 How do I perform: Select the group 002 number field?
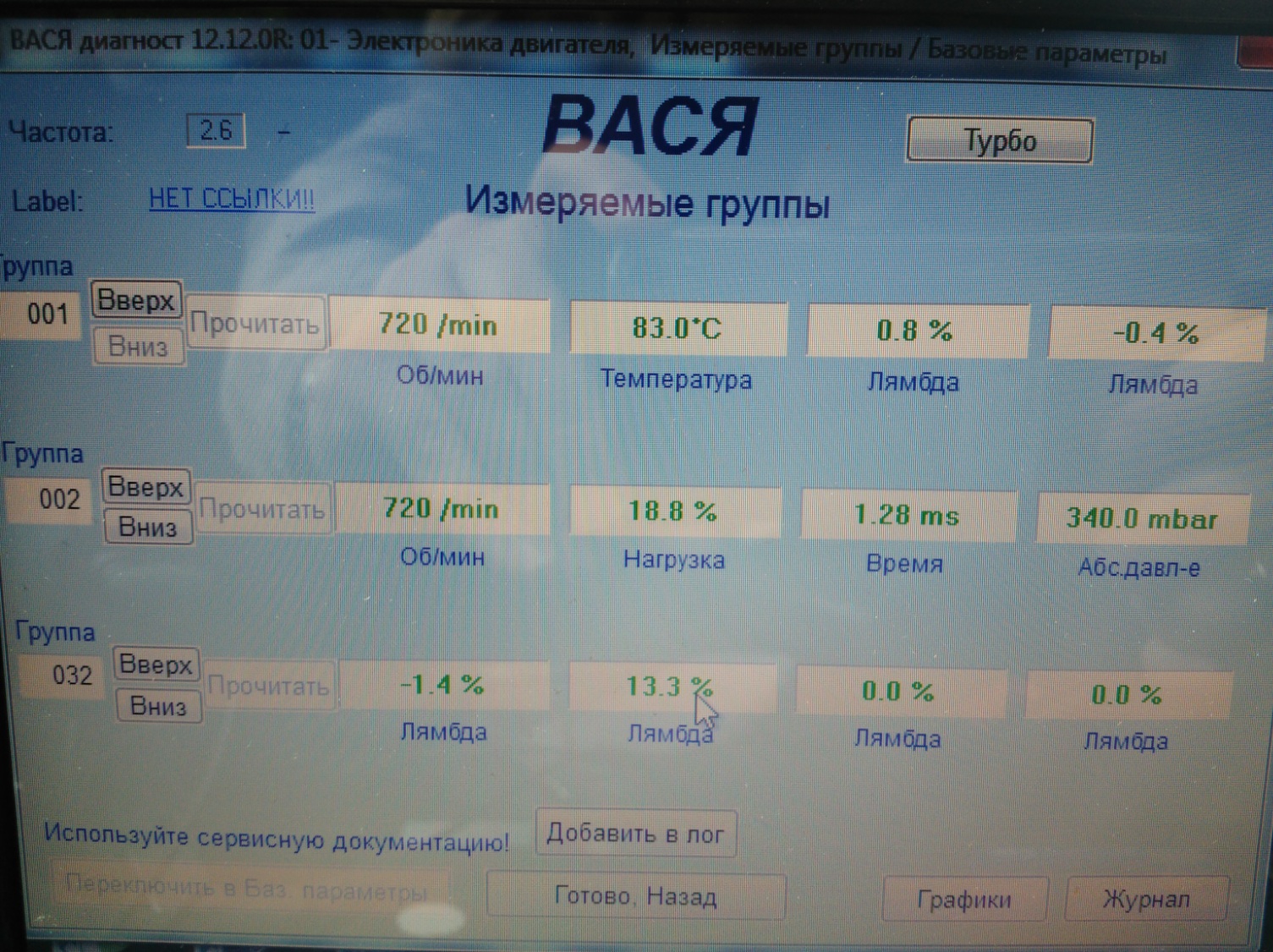(x=58, y=499)
